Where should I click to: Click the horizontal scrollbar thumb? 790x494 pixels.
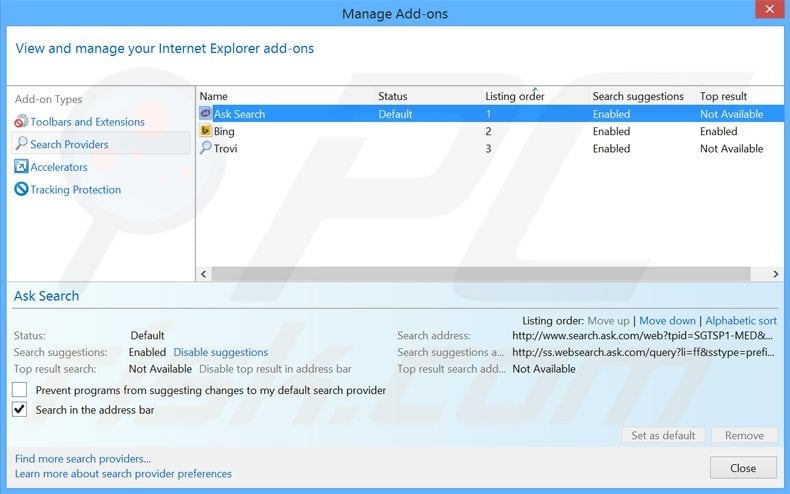tap(481, 274)
